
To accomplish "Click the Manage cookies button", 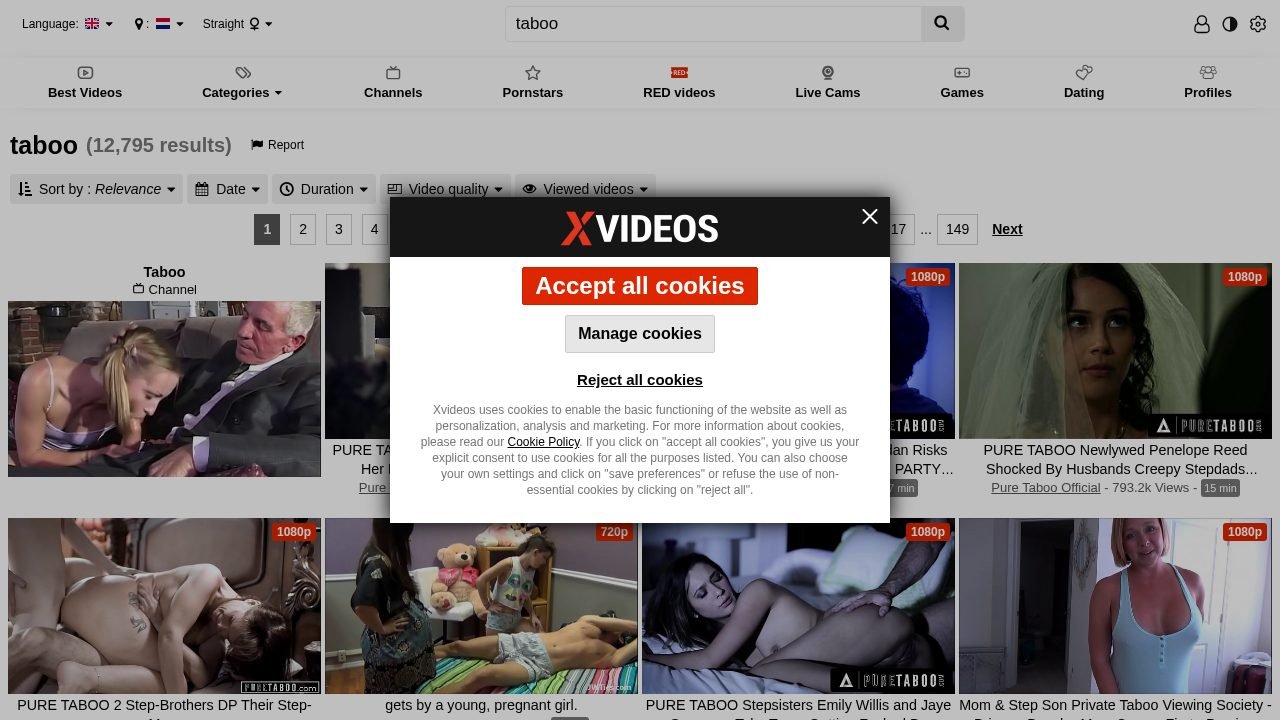I will coord(640,334).
